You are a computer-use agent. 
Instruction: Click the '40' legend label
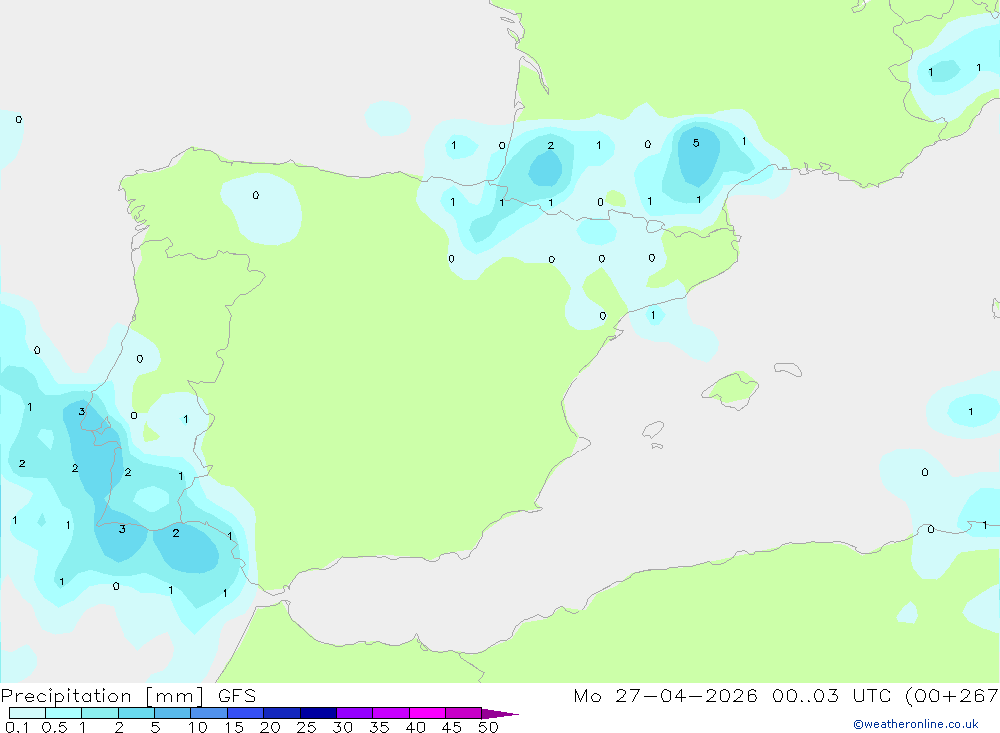(415, 727)
